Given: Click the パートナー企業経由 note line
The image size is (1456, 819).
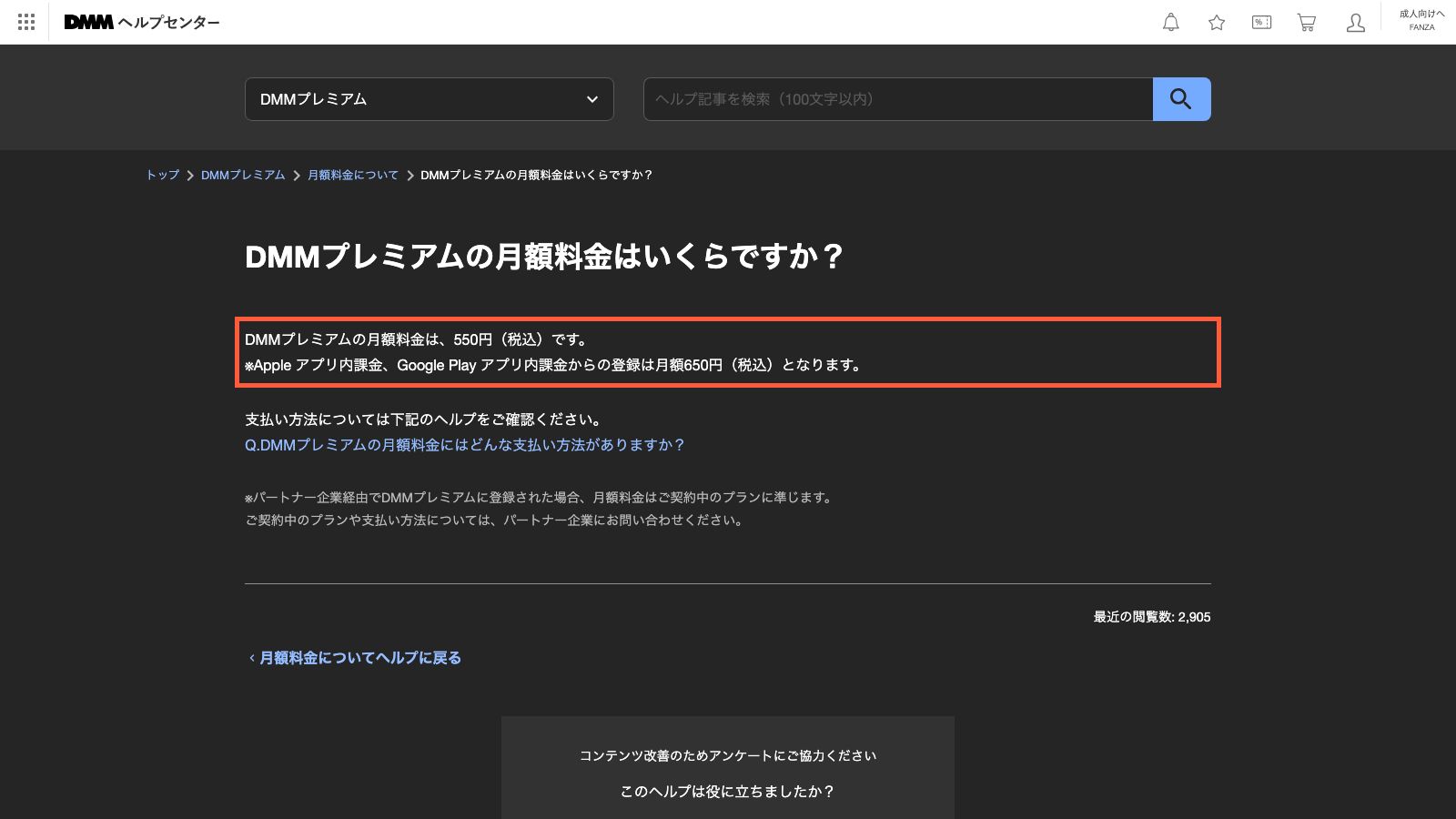Looking at the screenshot, I should (x=540, y=498).
